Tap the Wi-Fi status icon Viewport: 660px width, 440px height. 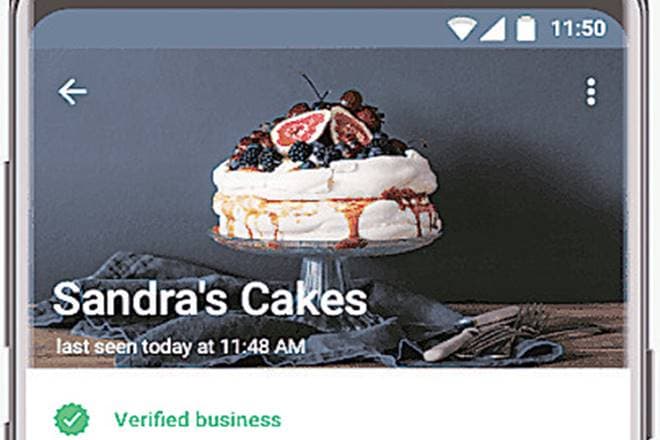click(462, 29)
